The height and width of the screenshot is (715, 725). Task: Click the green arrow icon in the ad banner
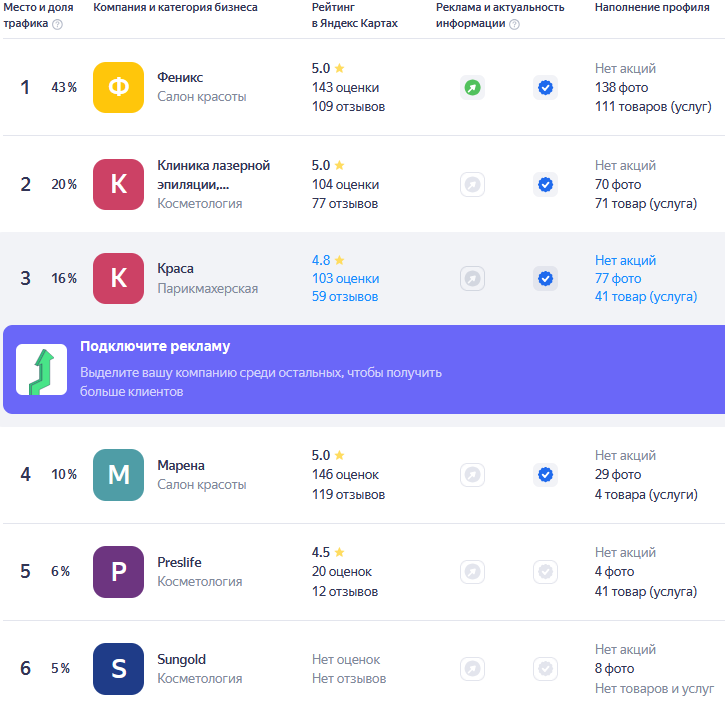pos(42,370)
